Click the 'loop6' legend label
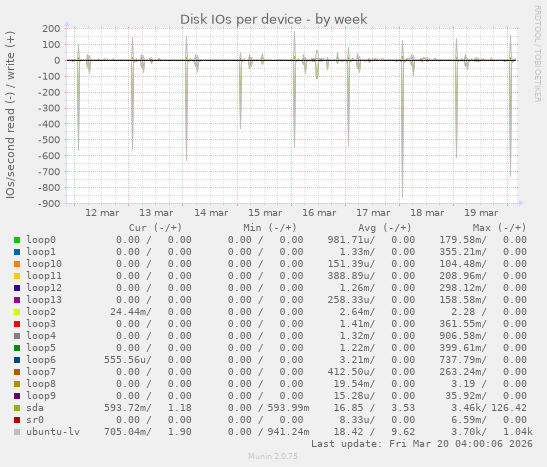The width and height of the screenshot is (547, 467). (x=41, y=360)
